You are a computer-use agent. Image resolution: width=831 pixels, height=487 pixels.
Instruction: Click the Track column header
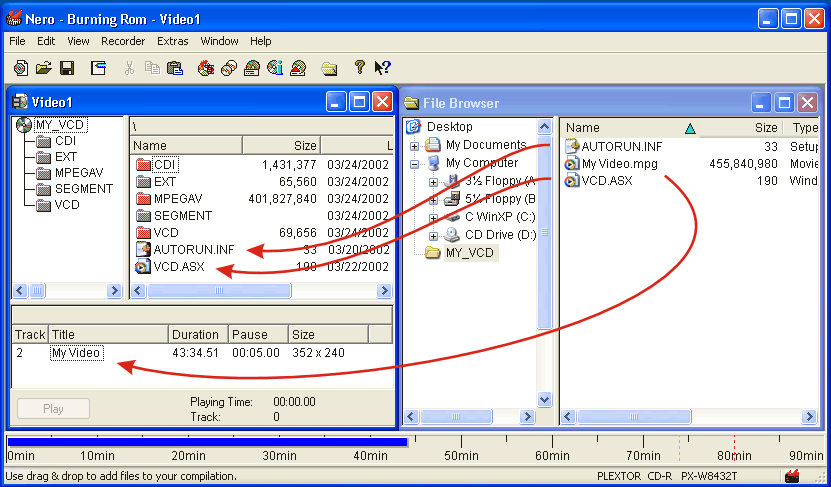click(30, 334)
